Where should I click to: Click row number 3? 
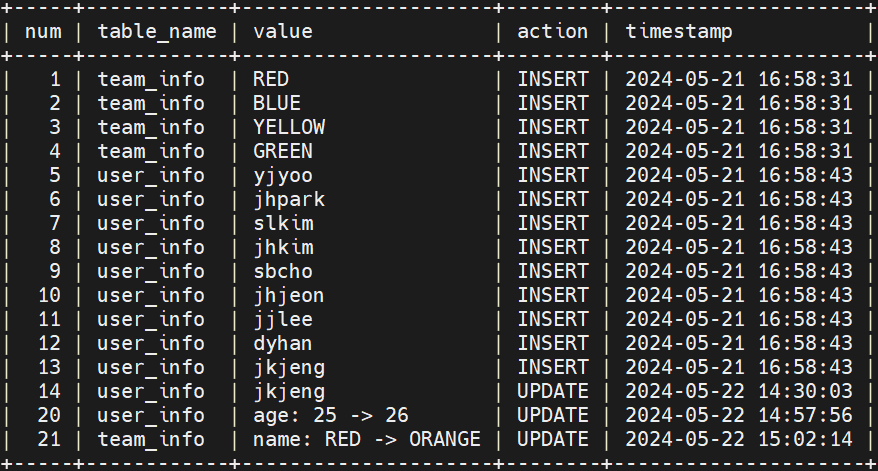click(55, 127)
